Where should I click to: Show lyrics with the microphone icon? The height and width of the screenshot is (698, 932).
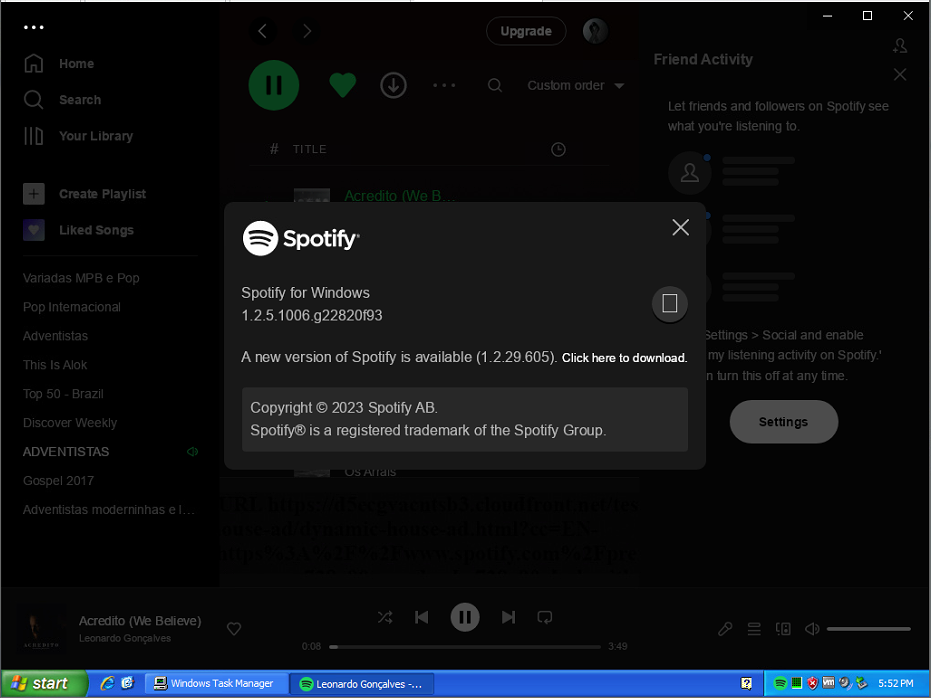725,629
